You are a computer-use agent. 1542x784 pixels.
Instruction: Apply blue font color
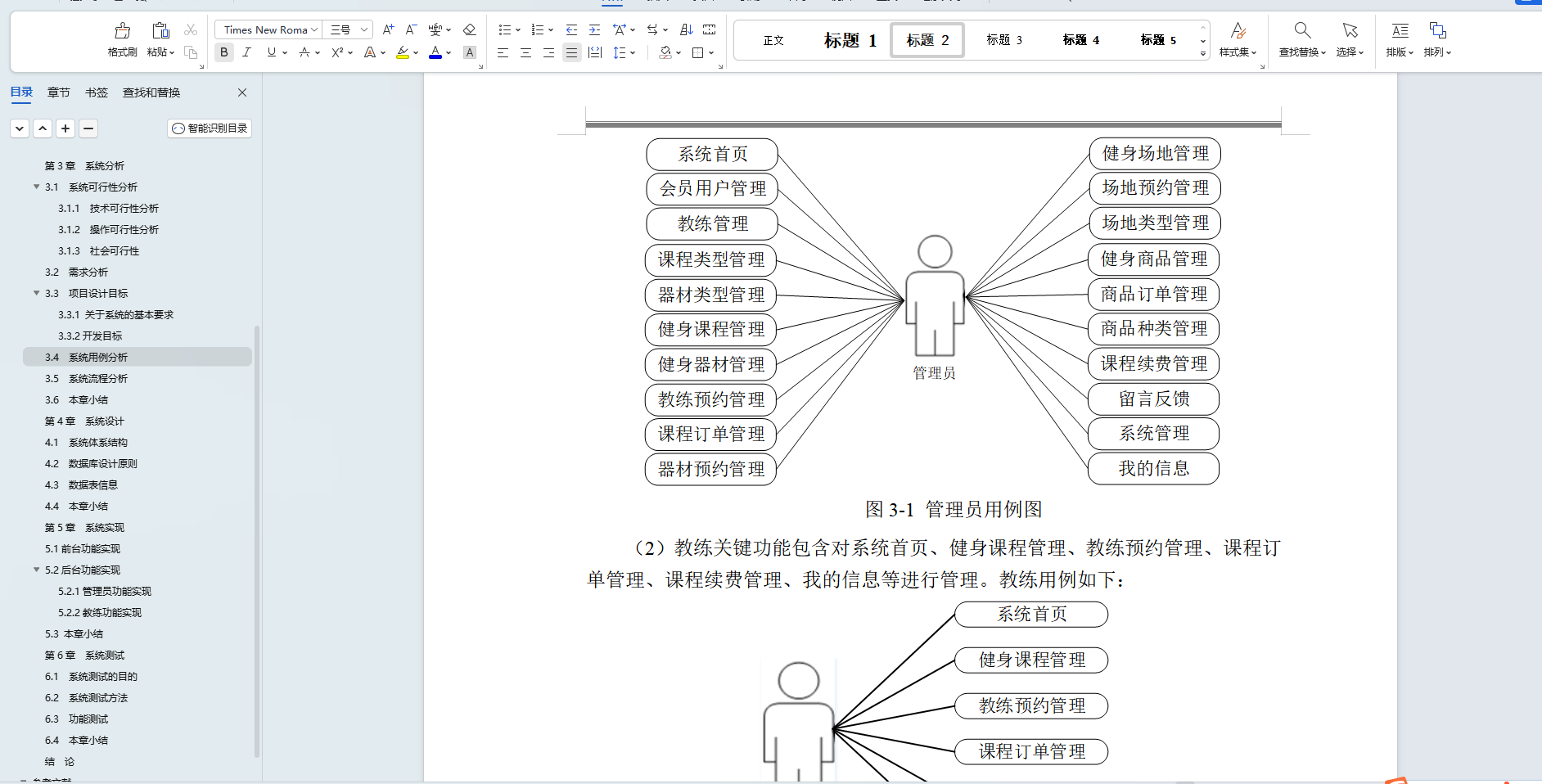(435, 52)
